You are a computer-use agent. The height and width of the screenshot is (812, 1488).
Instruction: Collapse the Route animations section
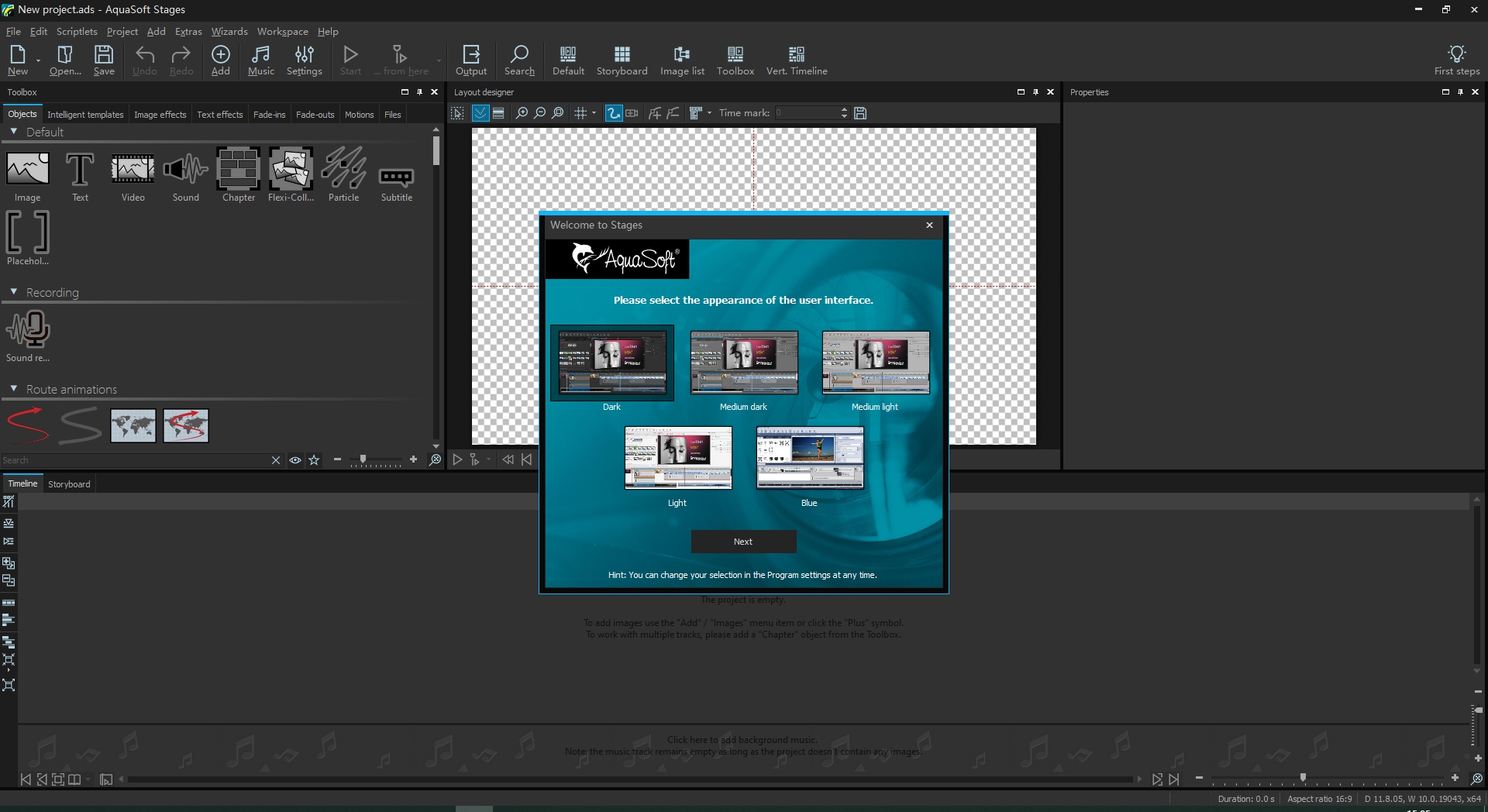(13, 389)
